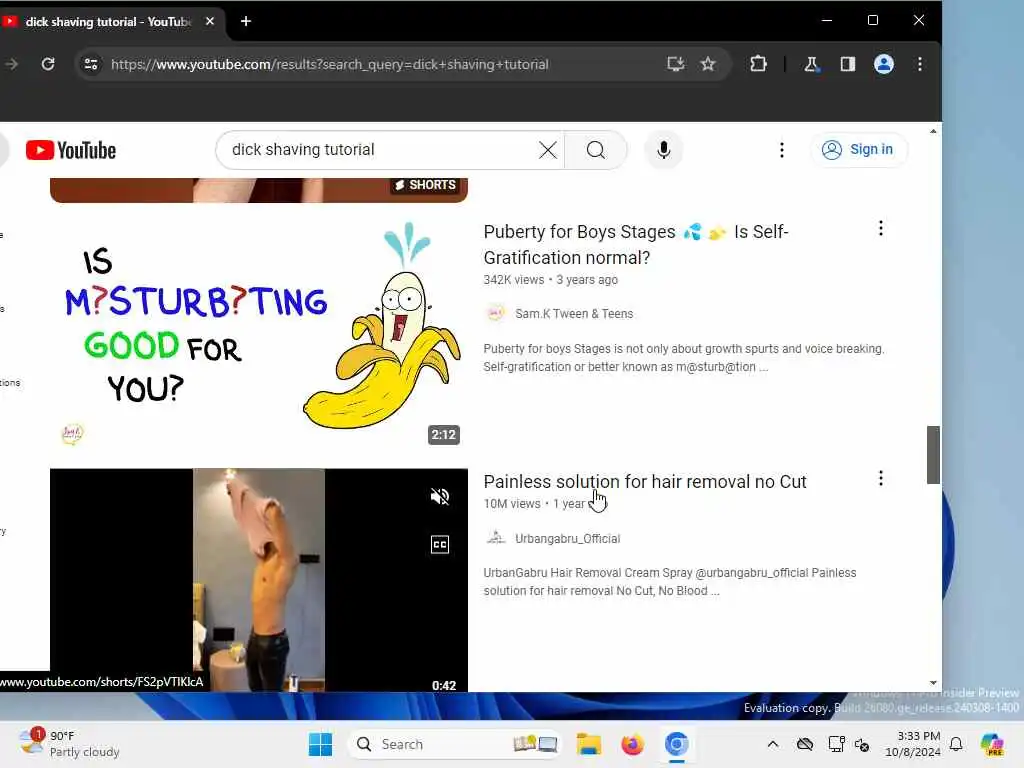
Task: Open the banana cartoon video thumbnail
Action: click(259, 334)
